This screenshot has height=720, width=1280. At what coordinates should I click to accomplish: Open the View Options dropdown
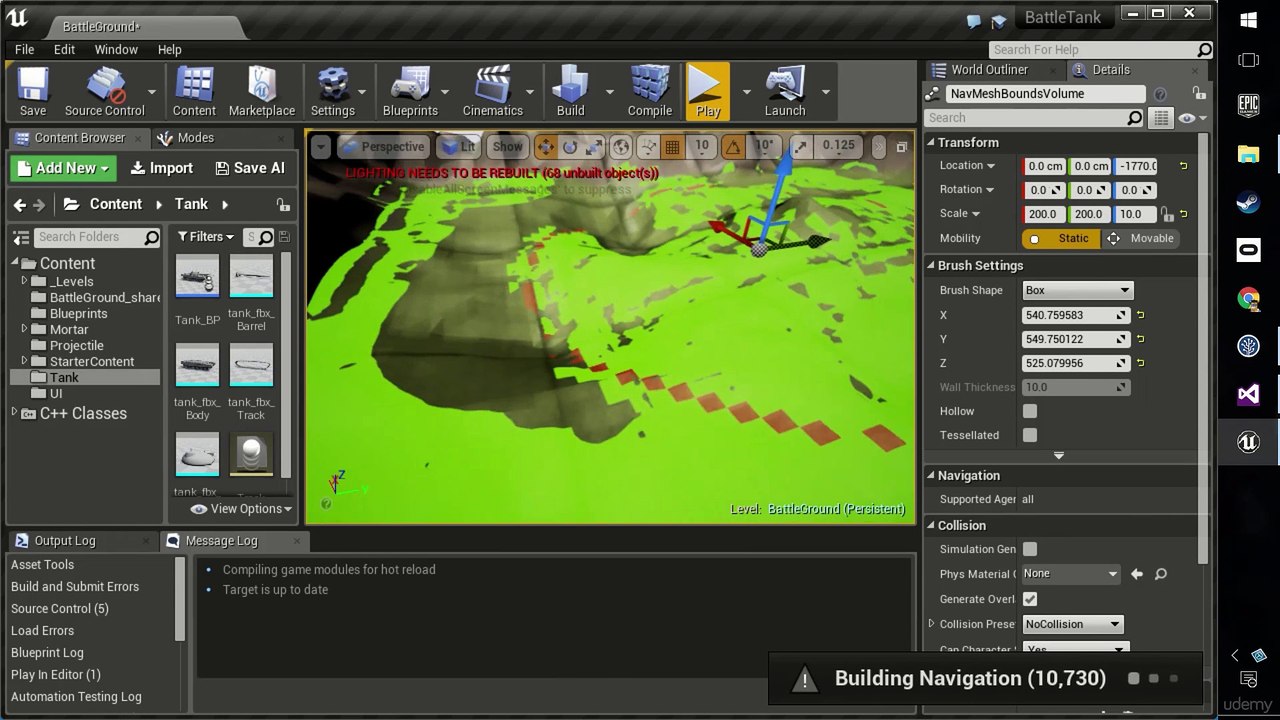tap(241, 509)
